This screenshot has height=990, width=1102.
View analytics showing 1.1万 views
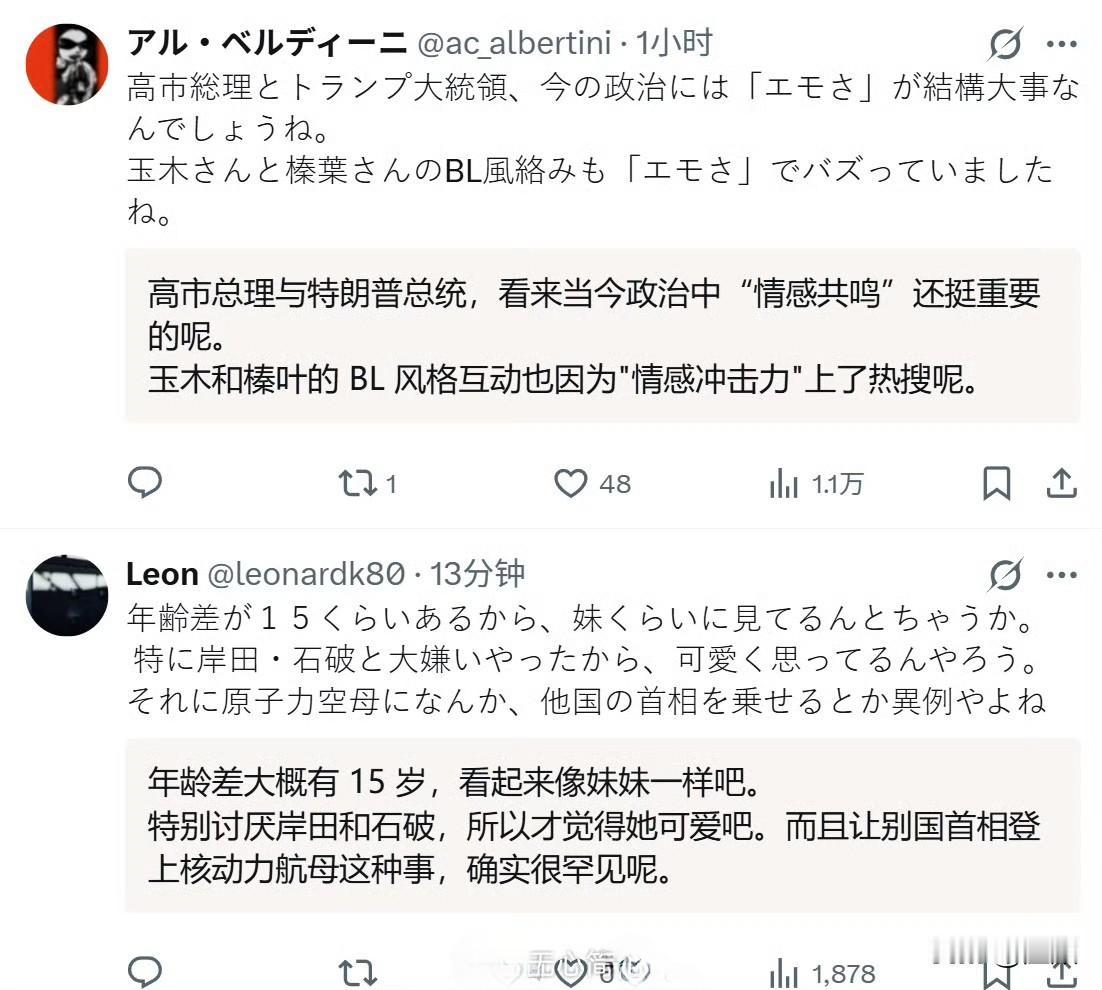[x=816, y=483]
